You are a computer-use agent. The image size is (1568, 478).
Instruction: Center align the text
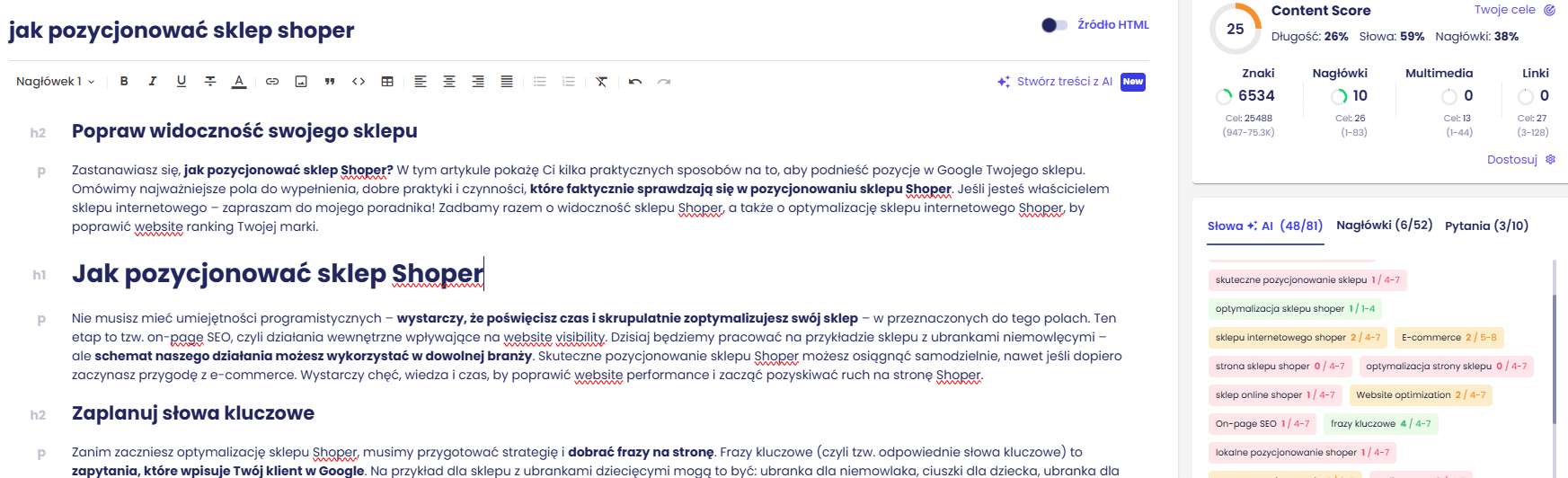coord(449,82)
